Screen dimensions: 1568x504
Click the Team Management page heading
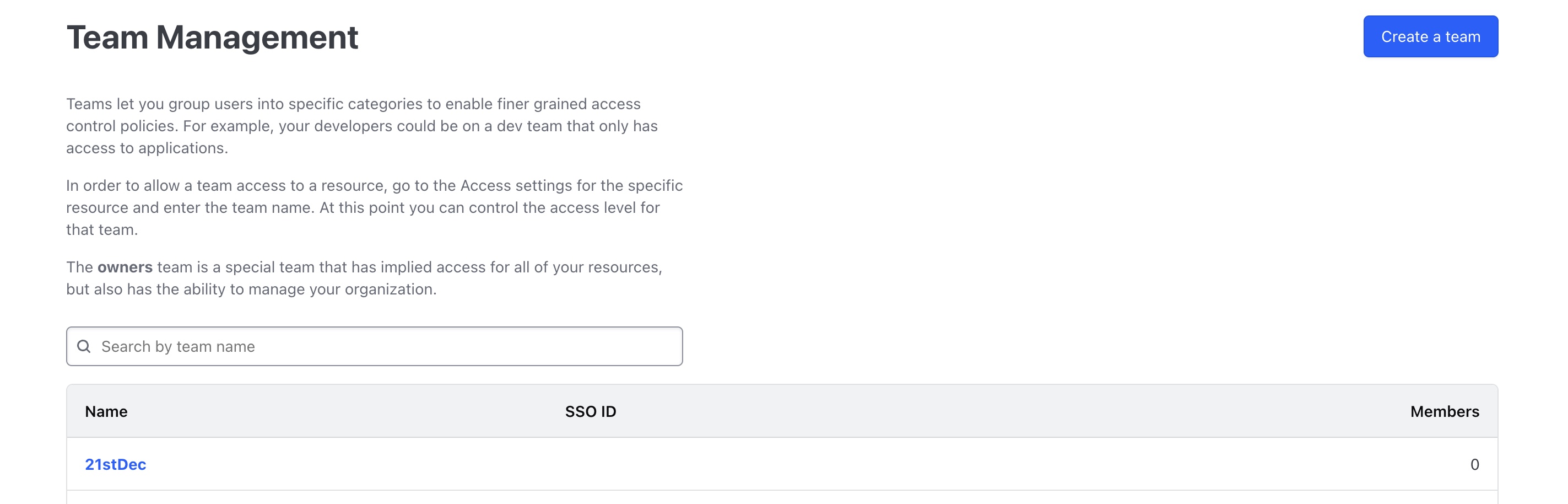pos(212,38)
